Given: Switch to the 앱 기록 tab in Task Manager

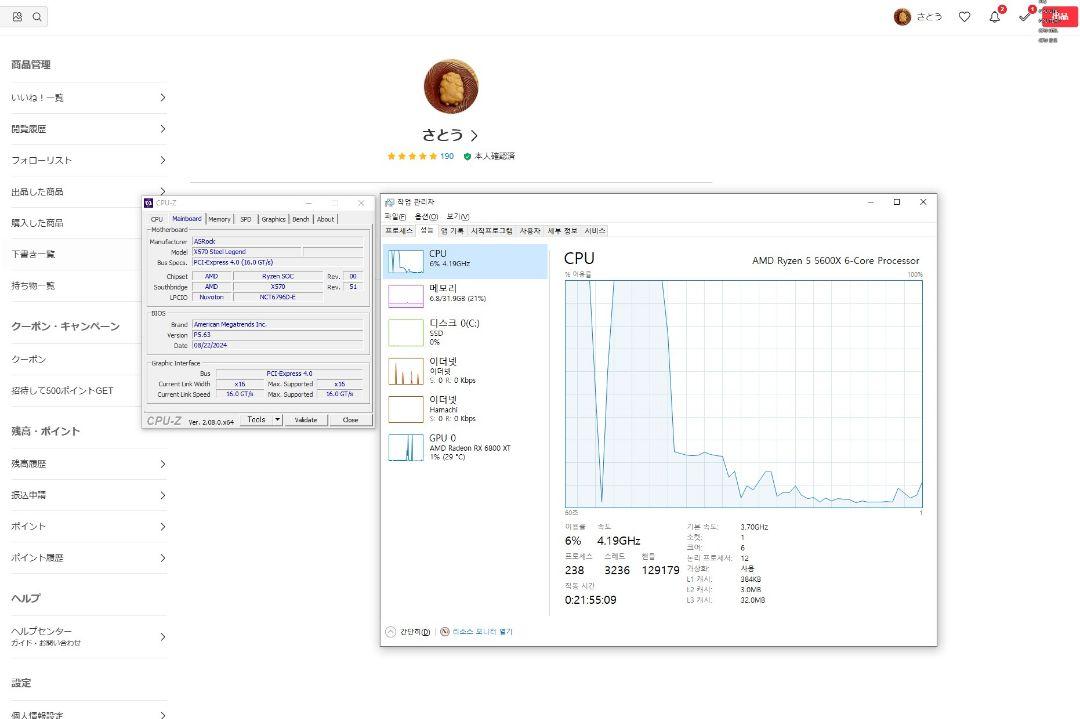Looking at the screenshot, I should click(x=453, y=231).
